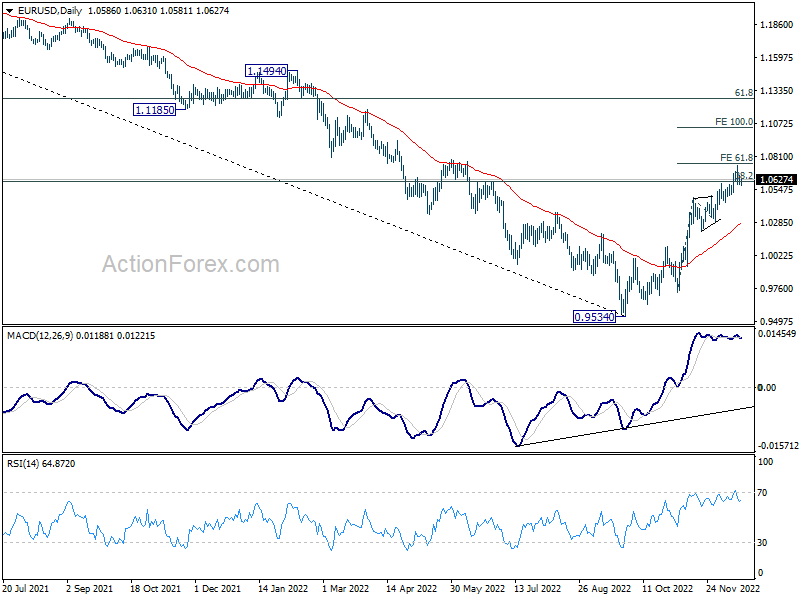800x600 pixels.
Task: Click the 61.8 retracement label near 1.13350
Action: (743, 92)
